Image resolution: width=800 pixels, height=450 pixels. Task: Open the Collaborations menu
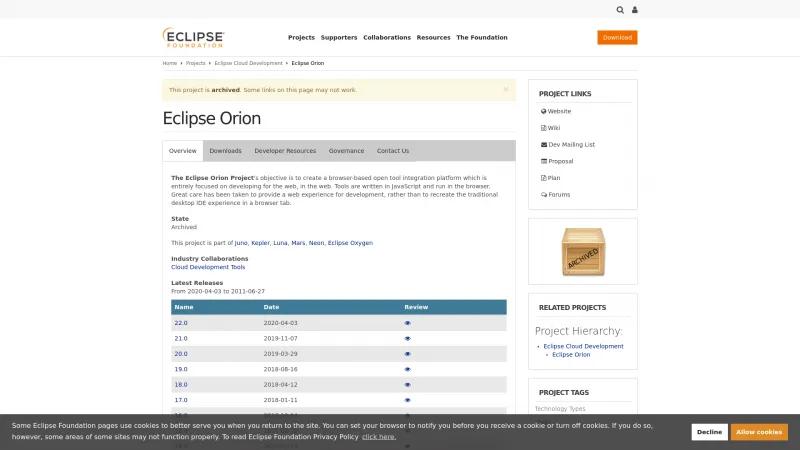click(x=387, y=37)
